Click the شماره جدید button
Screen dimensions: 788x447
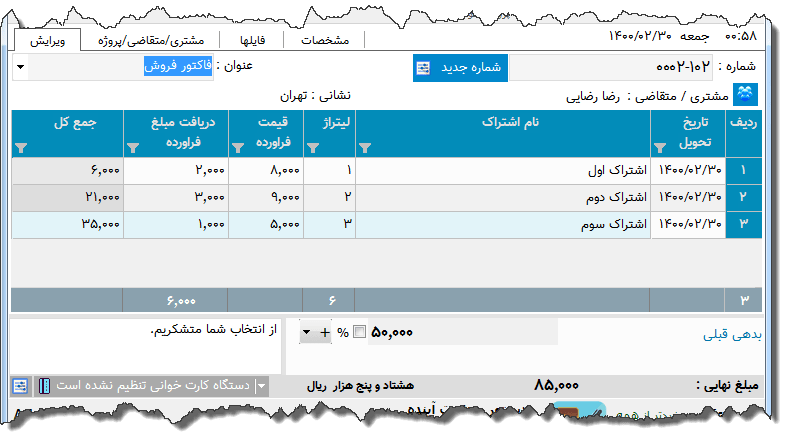tap(460, 67)
